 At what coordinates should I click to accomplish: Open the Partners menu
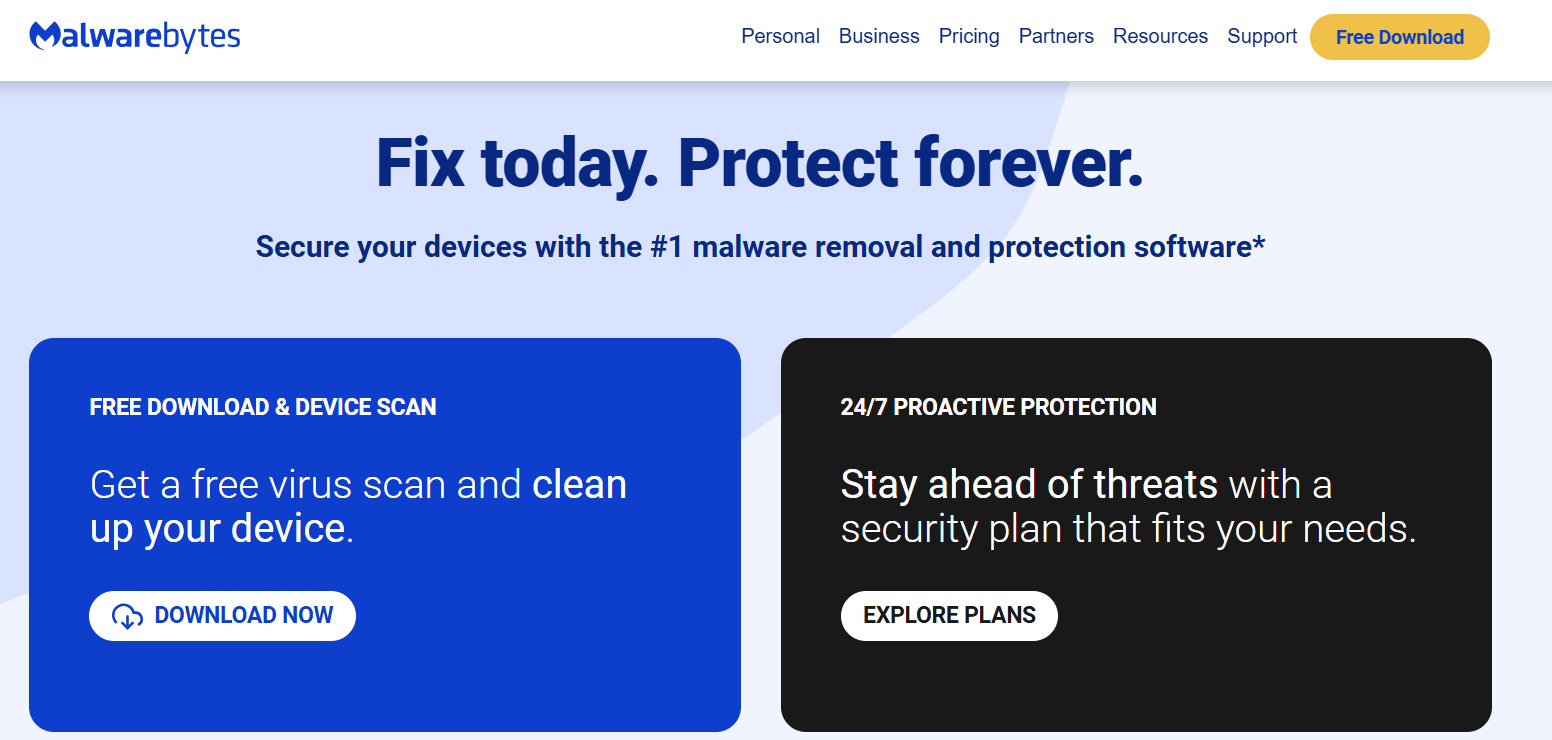[x=1056, y=36]
